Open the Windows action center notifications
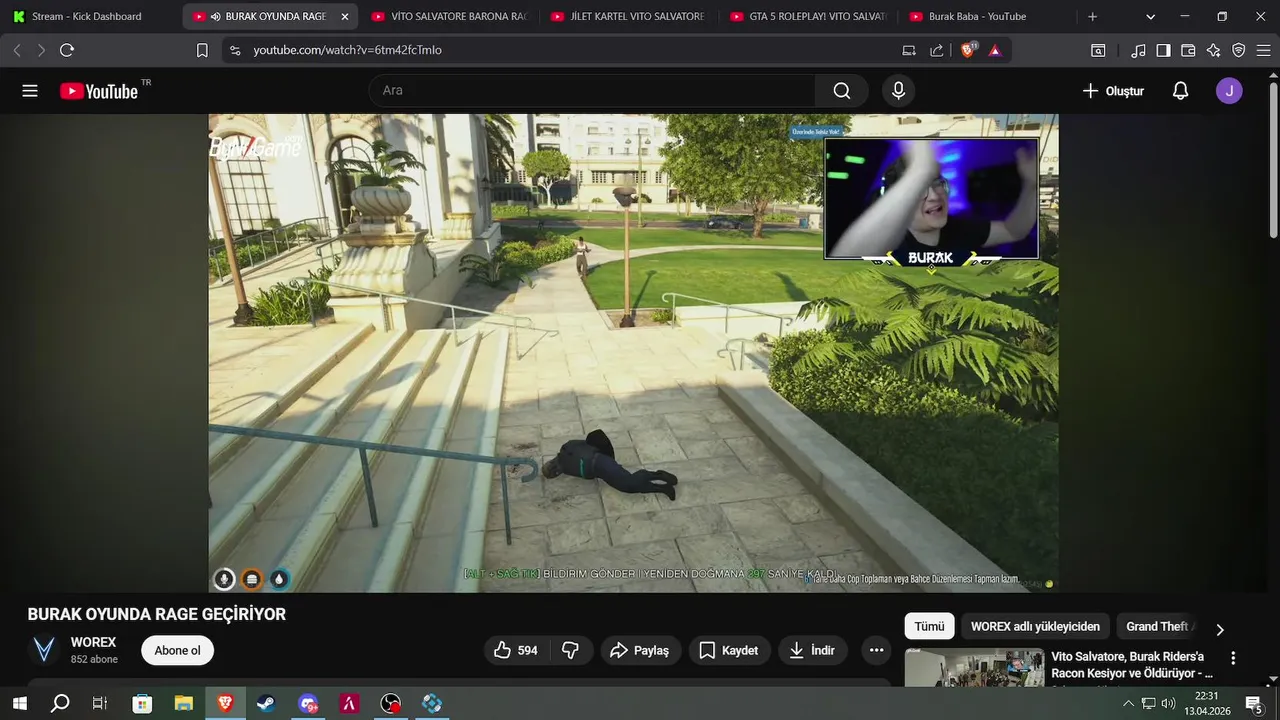1280x720 pixels. tap(1254, 704)
